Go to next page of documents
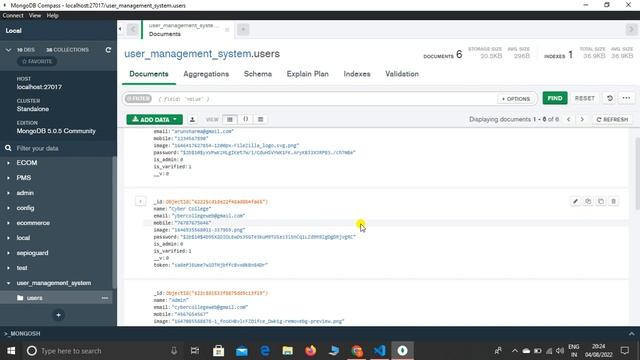Image resolution: width=640 pixels, height=360 pixels. click(x=582, y=120)
